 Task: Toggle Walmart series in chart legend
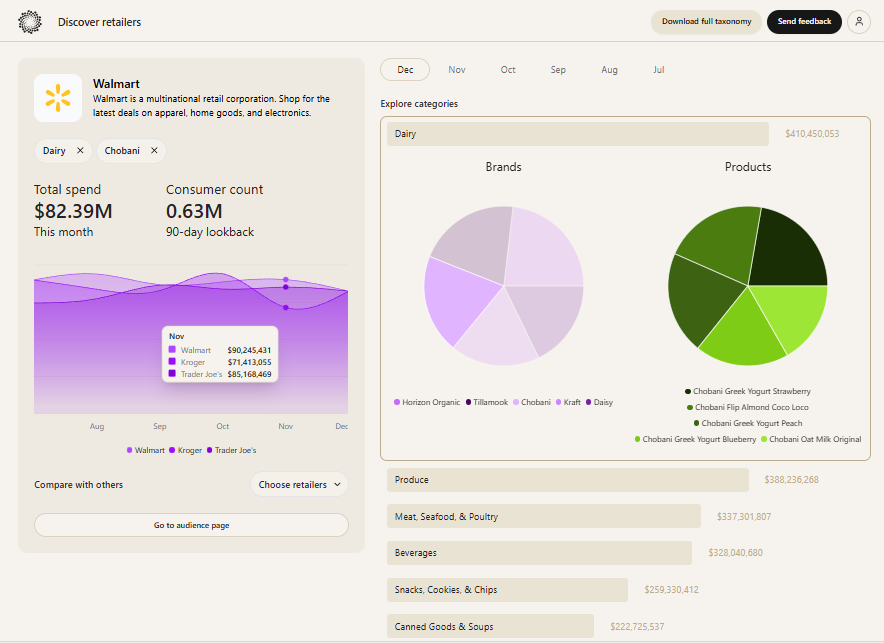pos(146,450)
